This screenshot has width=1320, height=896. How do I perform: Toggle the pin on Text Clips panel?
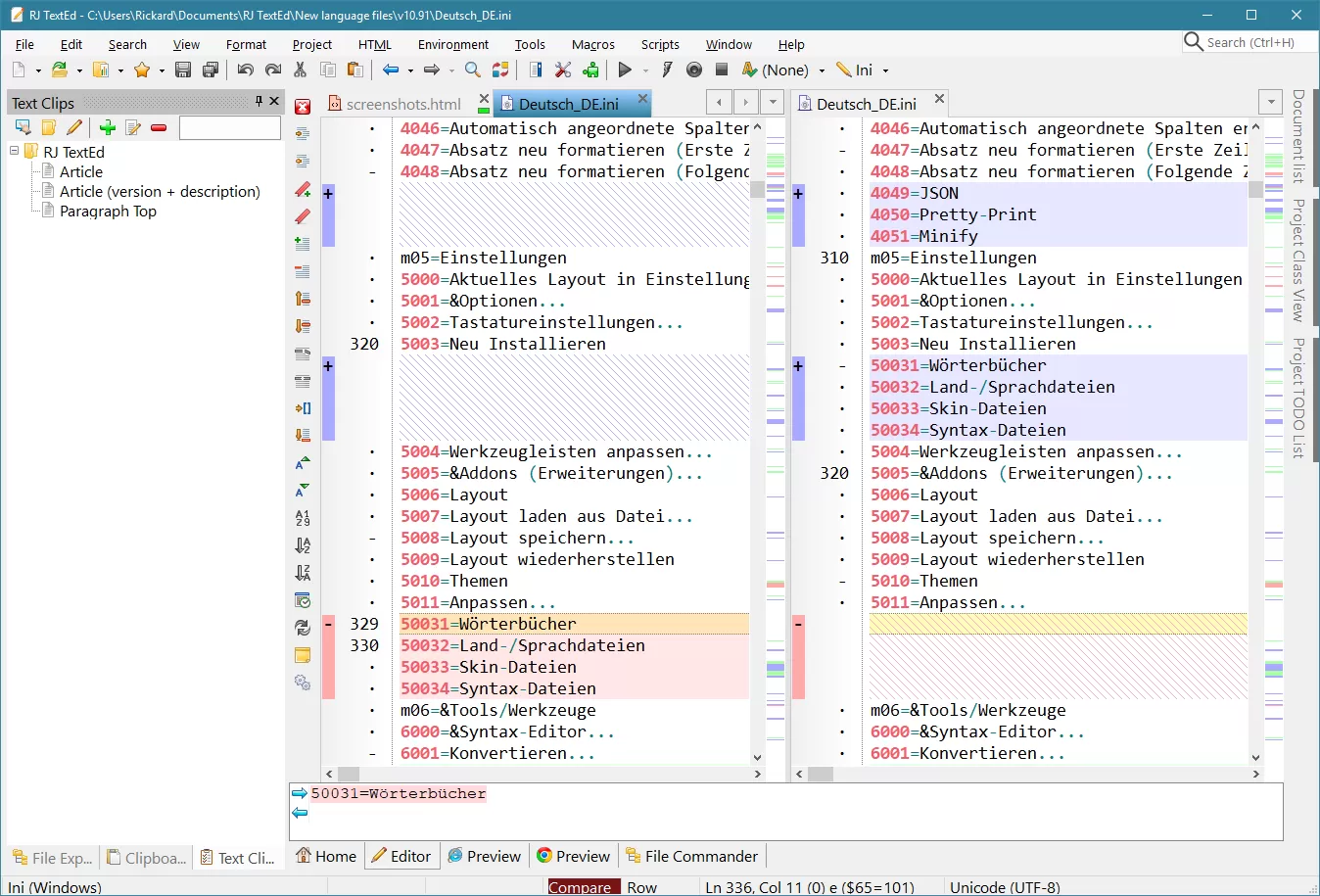259,101
